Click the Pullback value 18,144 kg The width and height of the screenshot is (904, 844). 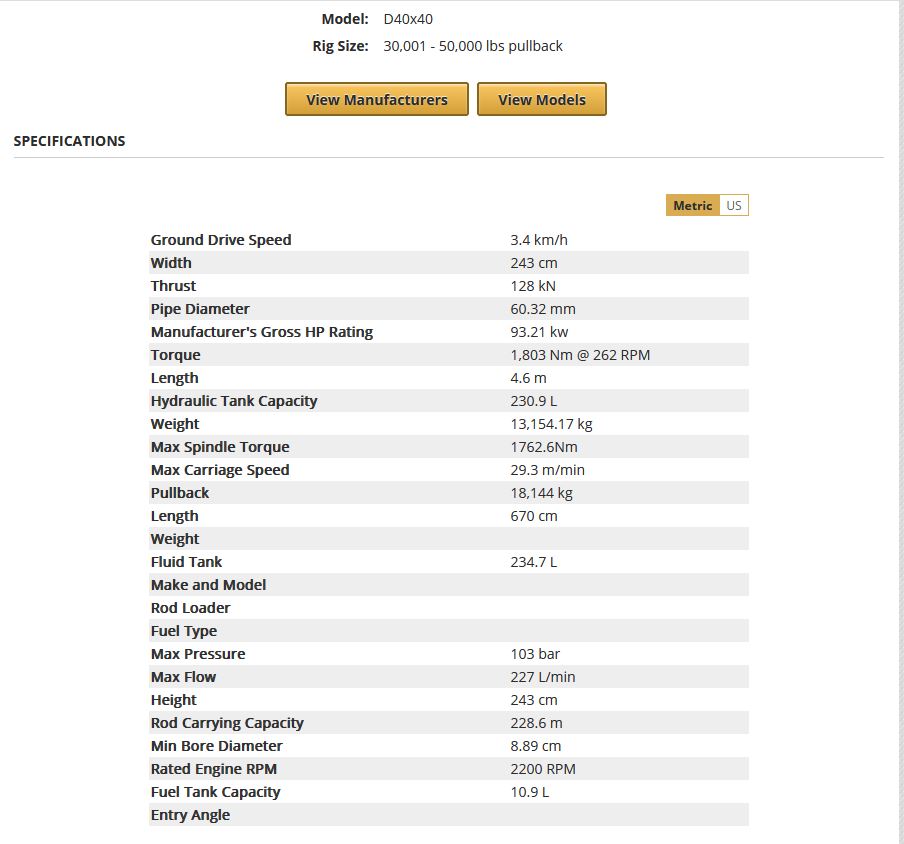coord(541,493)
